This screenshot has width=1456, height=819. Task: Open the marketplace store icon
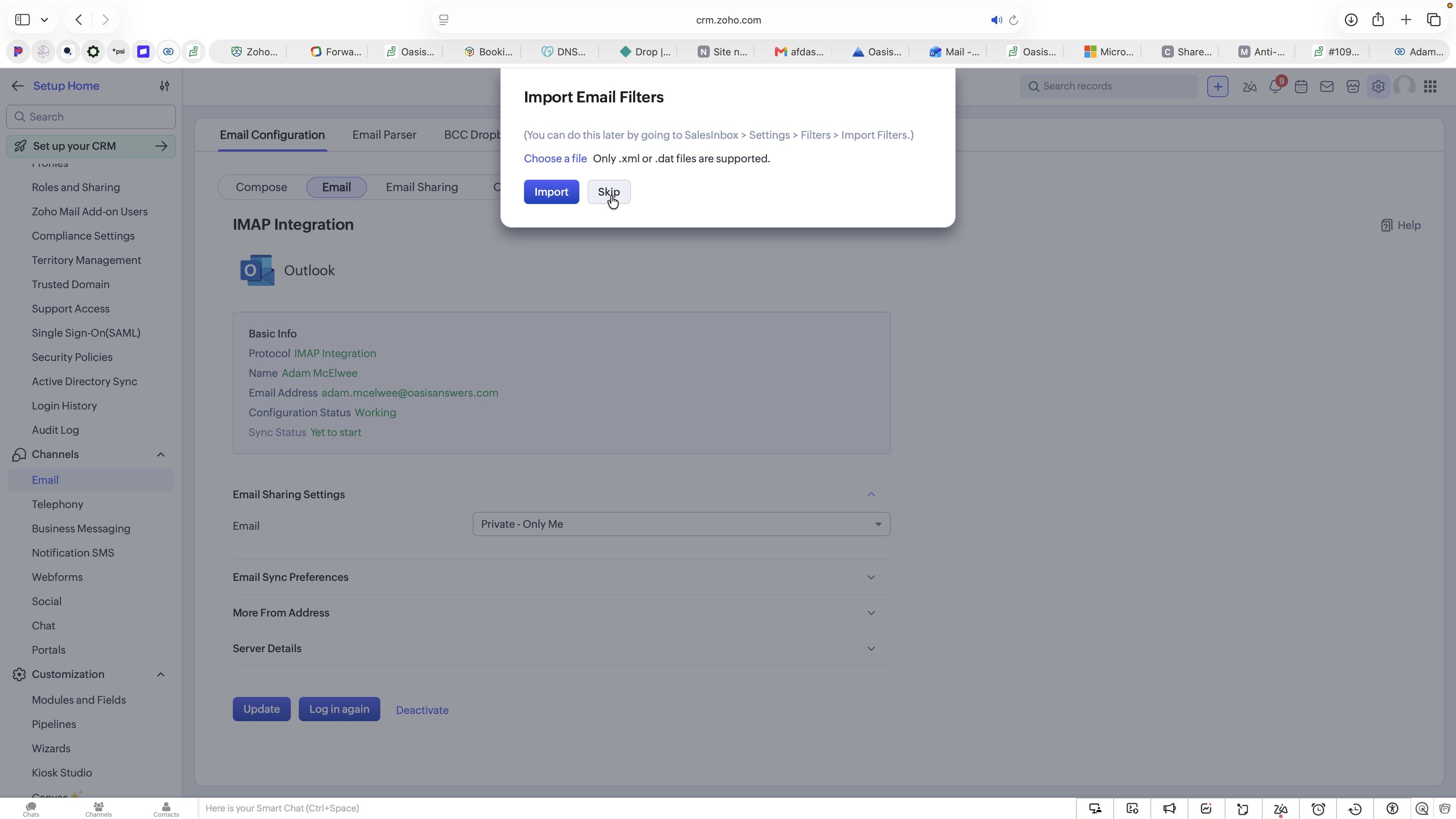[1352, 86]
